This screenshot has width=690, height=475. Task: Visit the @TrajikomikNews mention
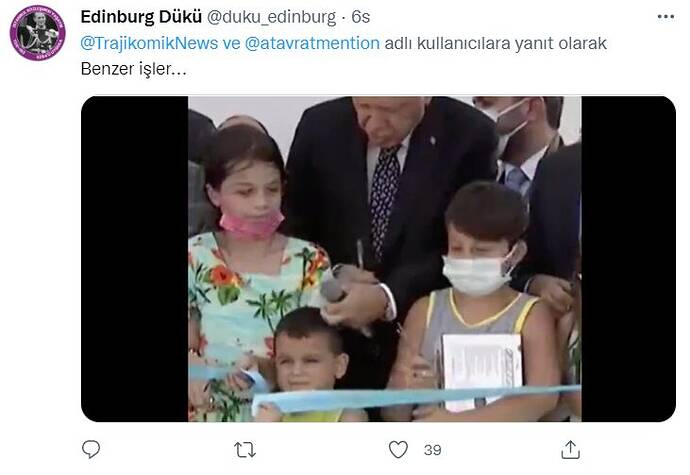pos(149,43)
